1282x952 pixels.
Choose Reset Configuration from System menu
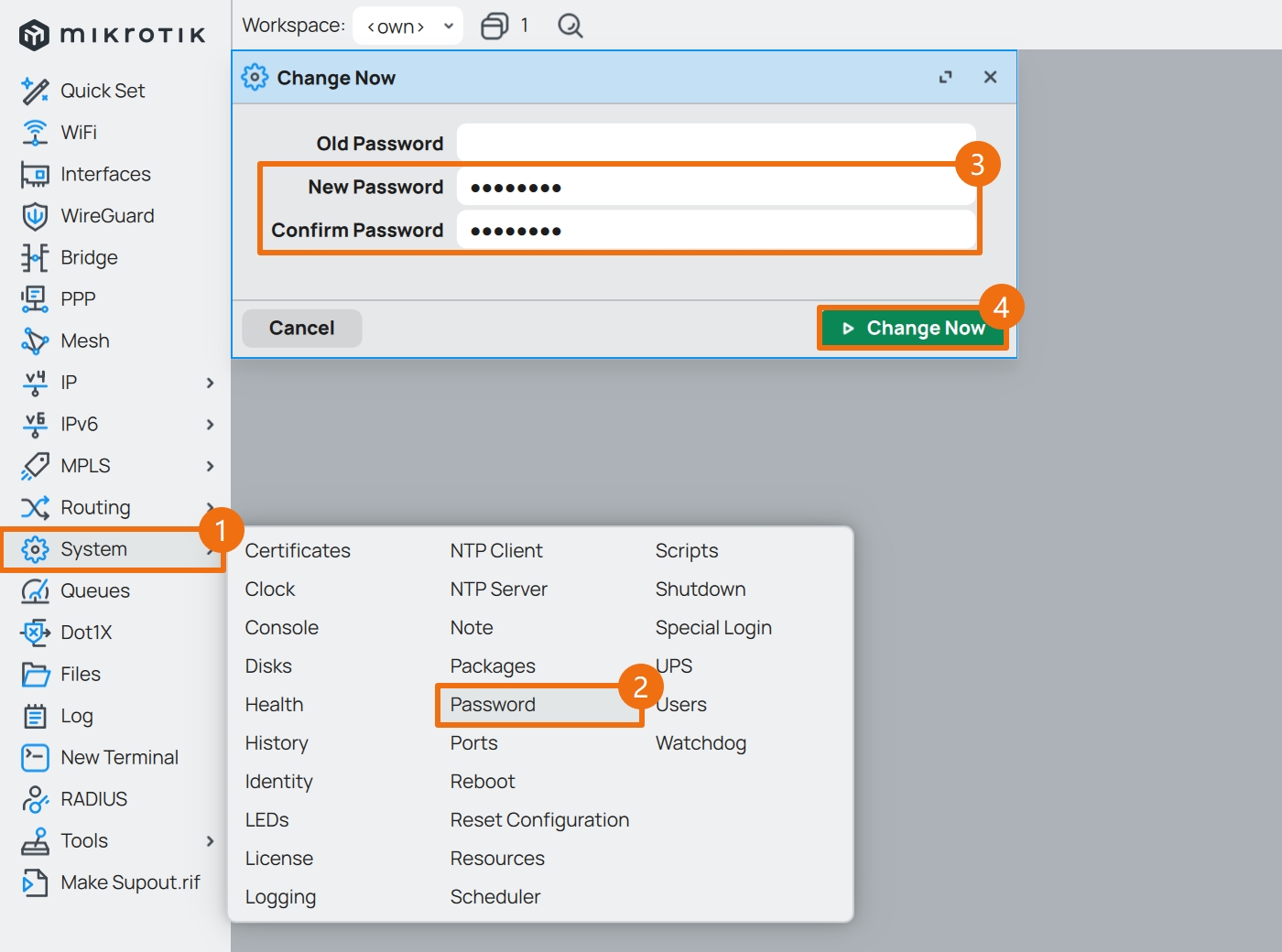[539, 820]
